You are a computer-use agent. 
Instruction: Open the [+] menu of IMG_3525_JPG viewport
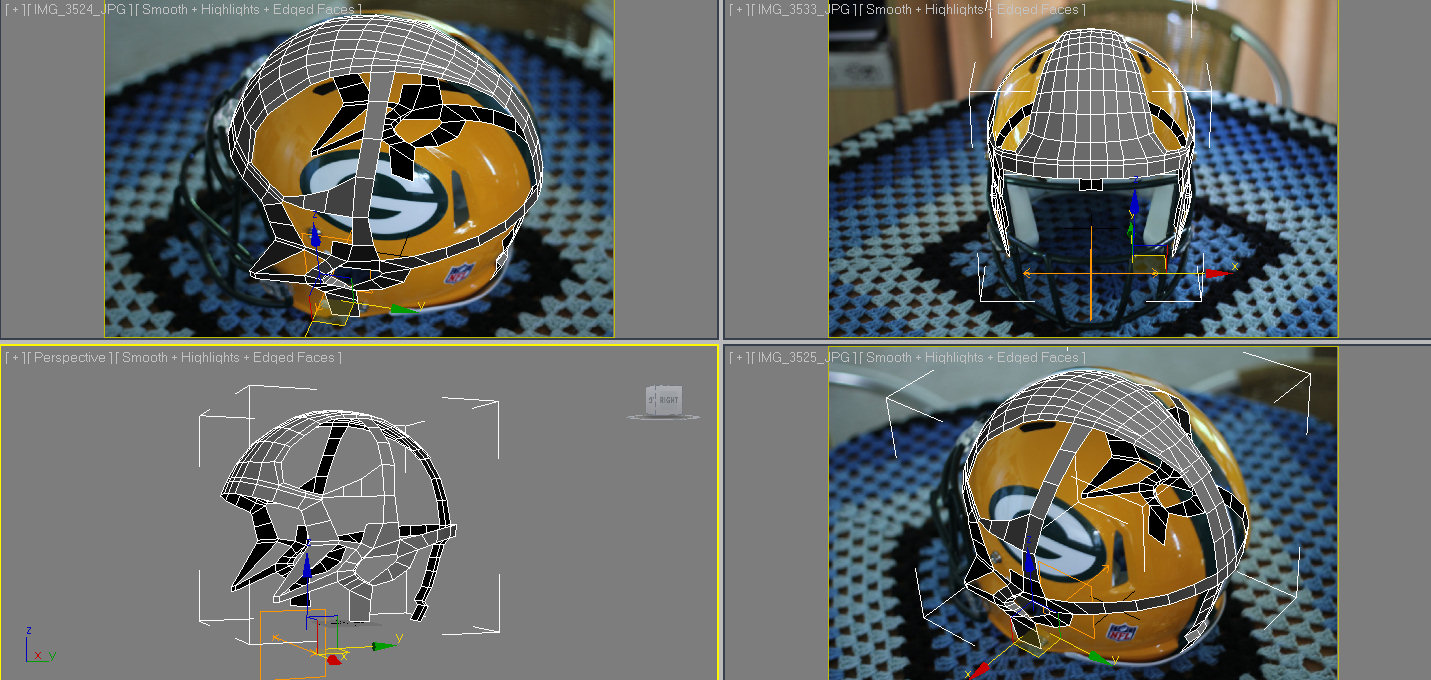(740, 357)
